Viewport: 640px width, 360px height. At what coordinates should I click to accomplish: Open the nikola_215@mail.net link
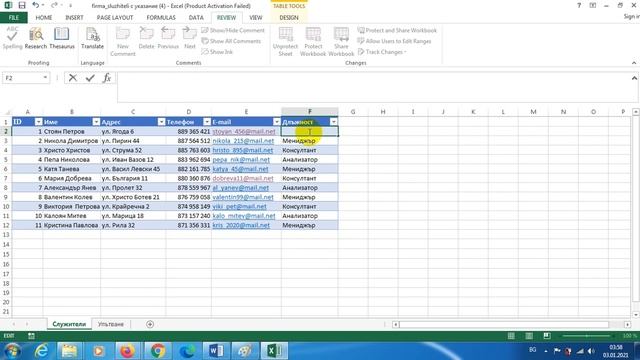[243, 141]
